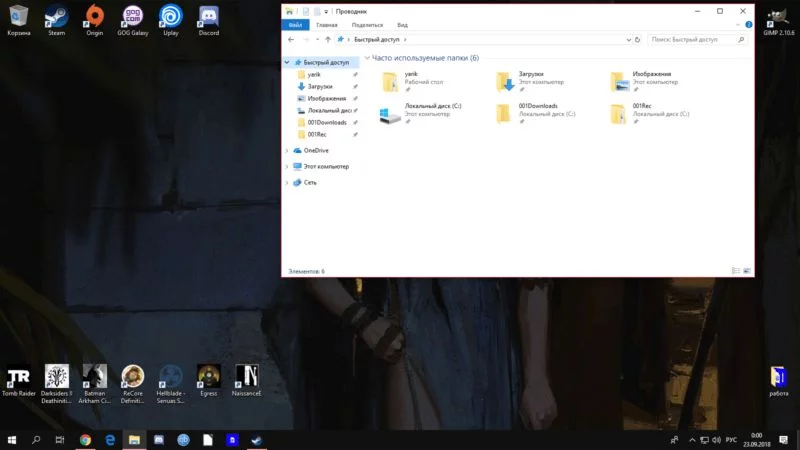800x450 pixels.
Task: Select the Изображения folder tile
Action: point(644,82)
